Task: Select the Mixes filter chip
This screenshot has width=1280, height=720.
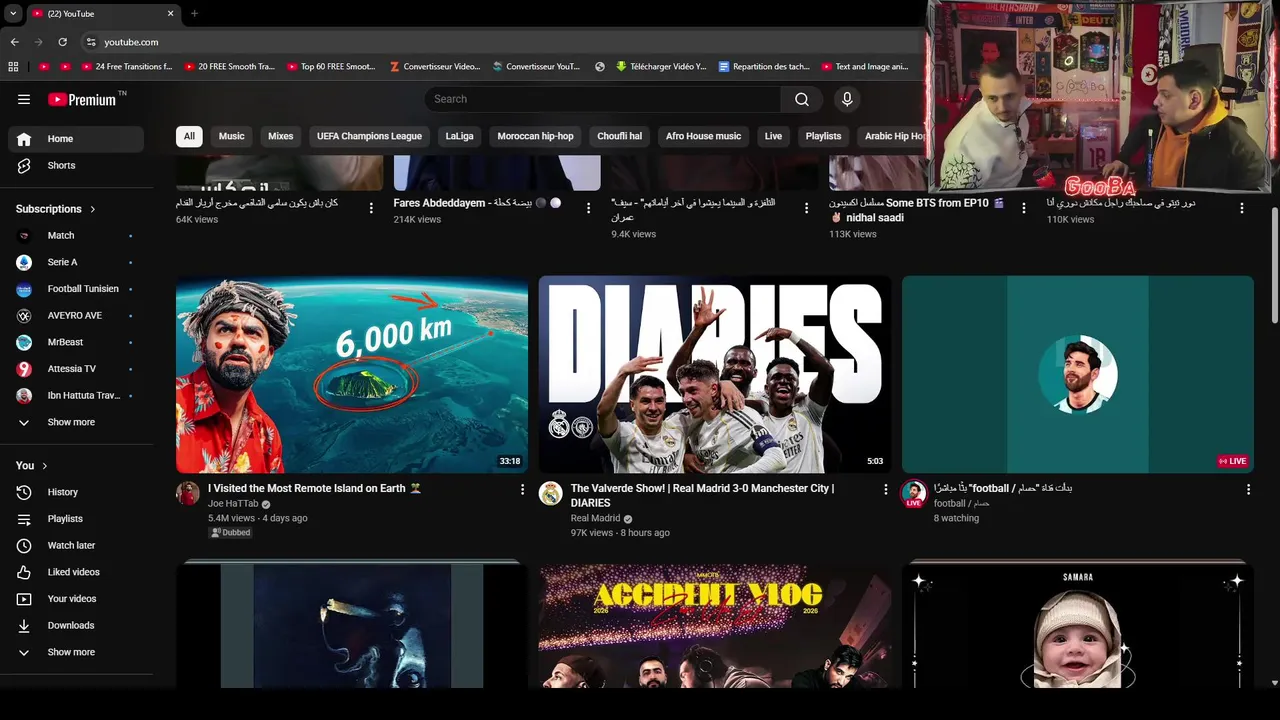Action: [x=281, y=136]
